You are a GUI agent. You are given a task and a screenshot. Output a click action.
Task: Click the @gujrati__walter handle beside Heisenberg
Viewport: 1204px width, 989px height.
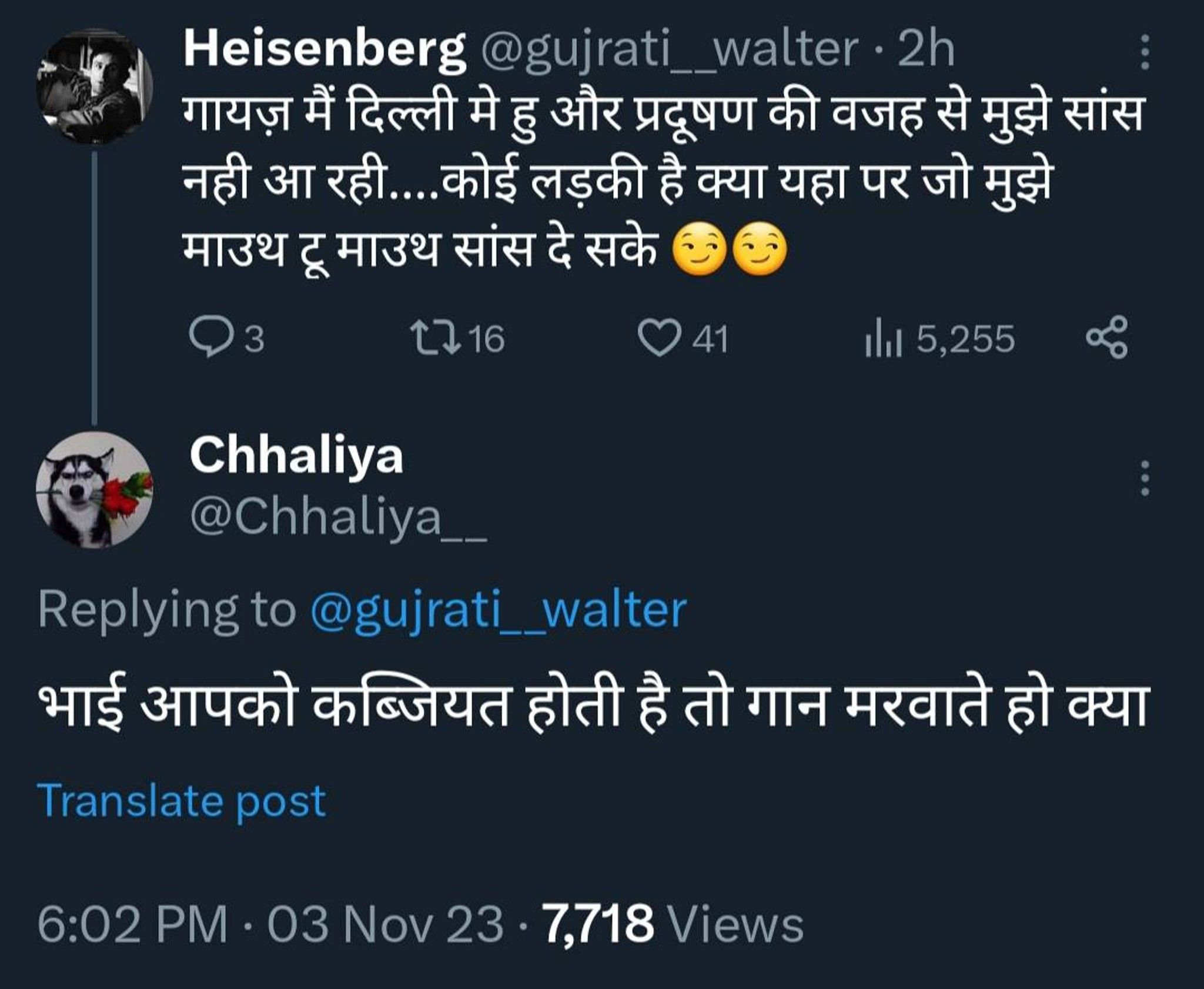668,52
